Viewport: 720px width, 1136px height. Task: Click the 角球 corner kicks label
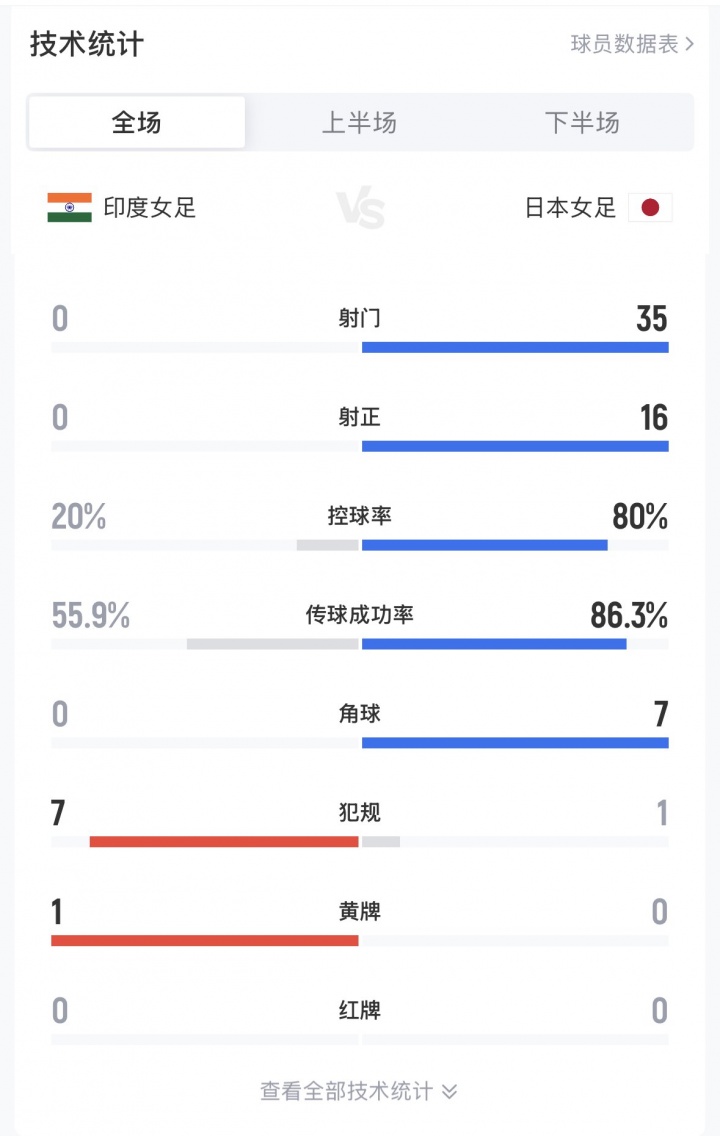click(360, 714)
